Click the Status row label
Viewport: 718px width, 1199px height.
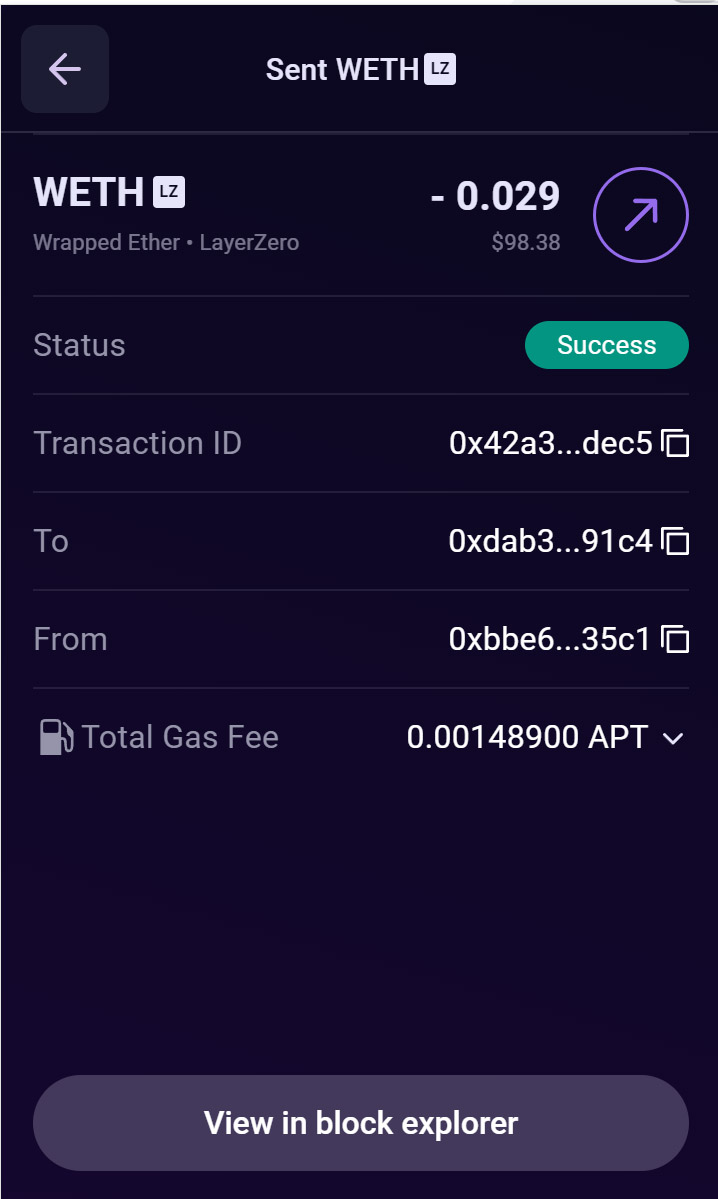click(79, 344)
